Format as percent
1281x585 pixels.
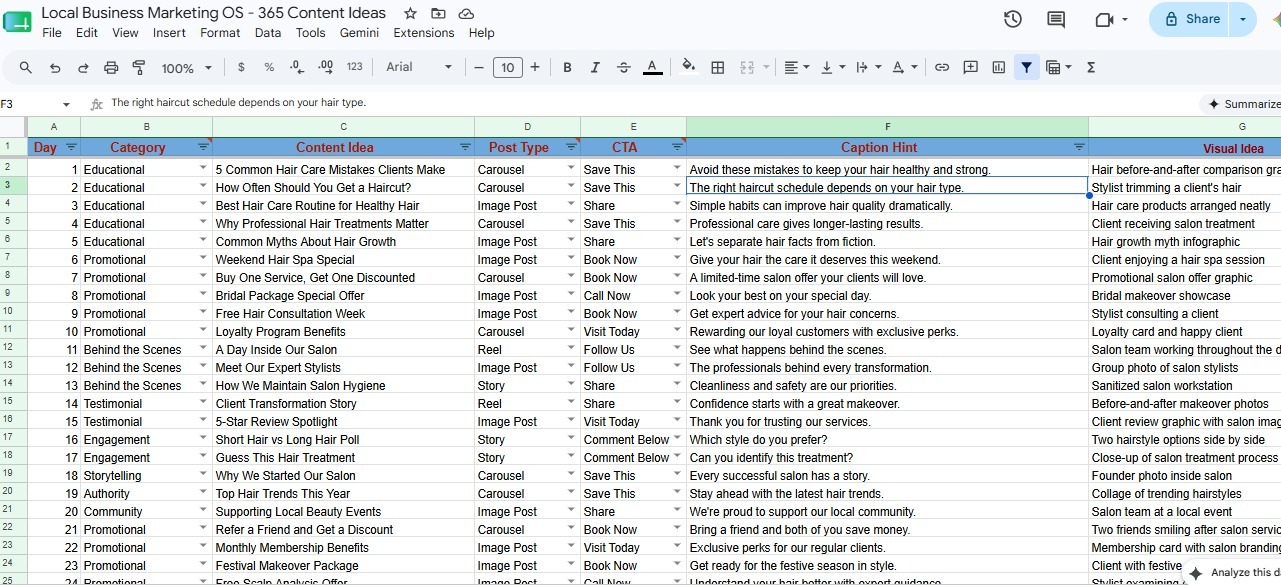(x=269, y=67)
